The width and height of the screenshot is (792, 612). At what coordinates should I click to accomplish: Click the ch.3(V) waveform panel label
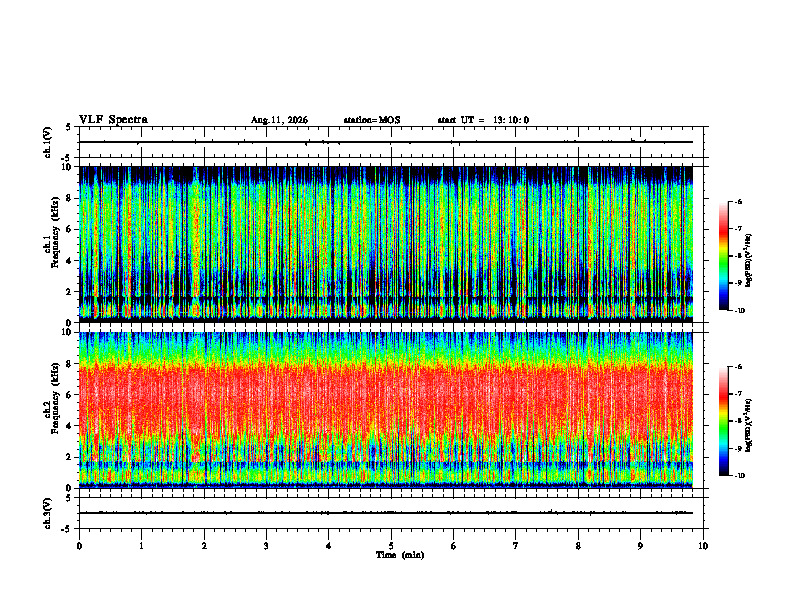tap(47, 513)
